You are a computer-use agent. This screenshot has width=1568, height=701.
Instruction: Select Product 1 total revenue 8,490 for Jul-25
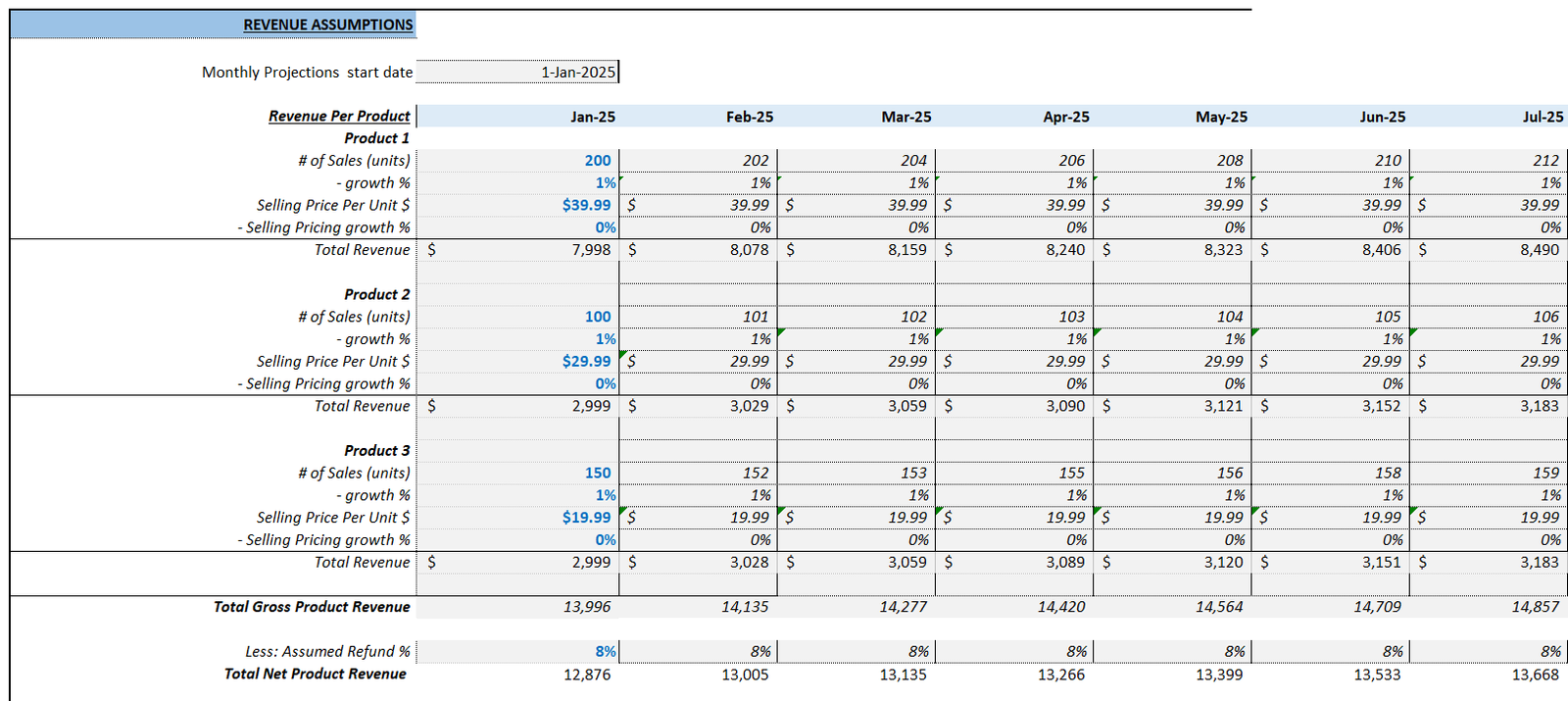coord(1539,250)
